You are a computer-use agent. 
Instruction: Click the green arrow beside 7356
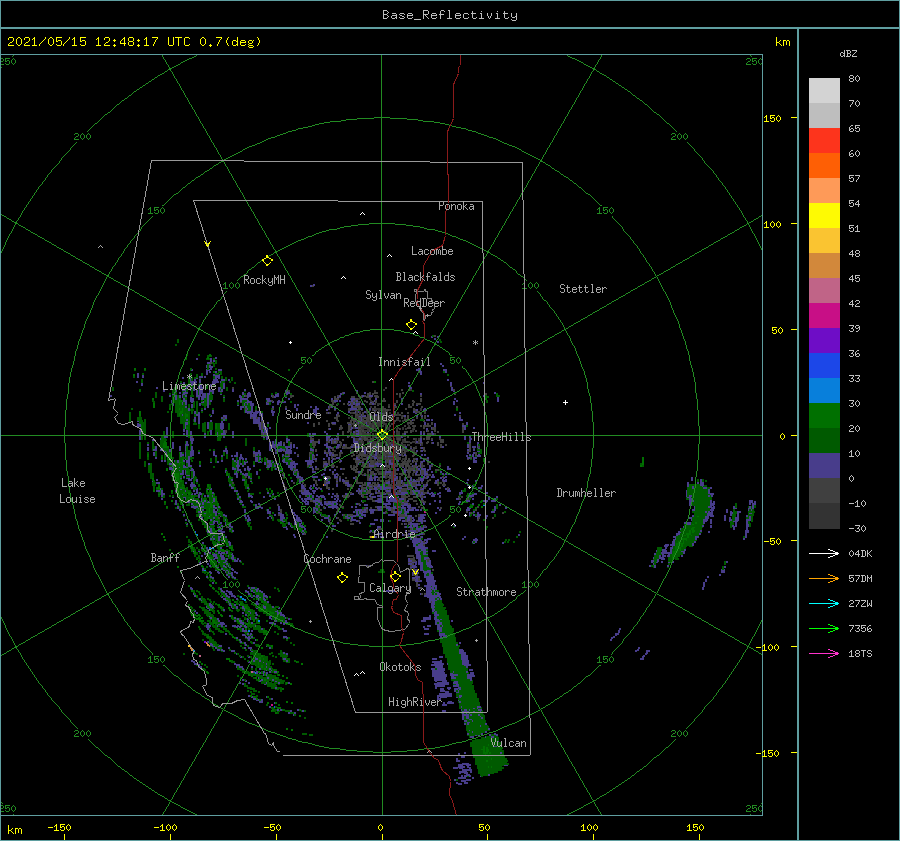point(824,629)
